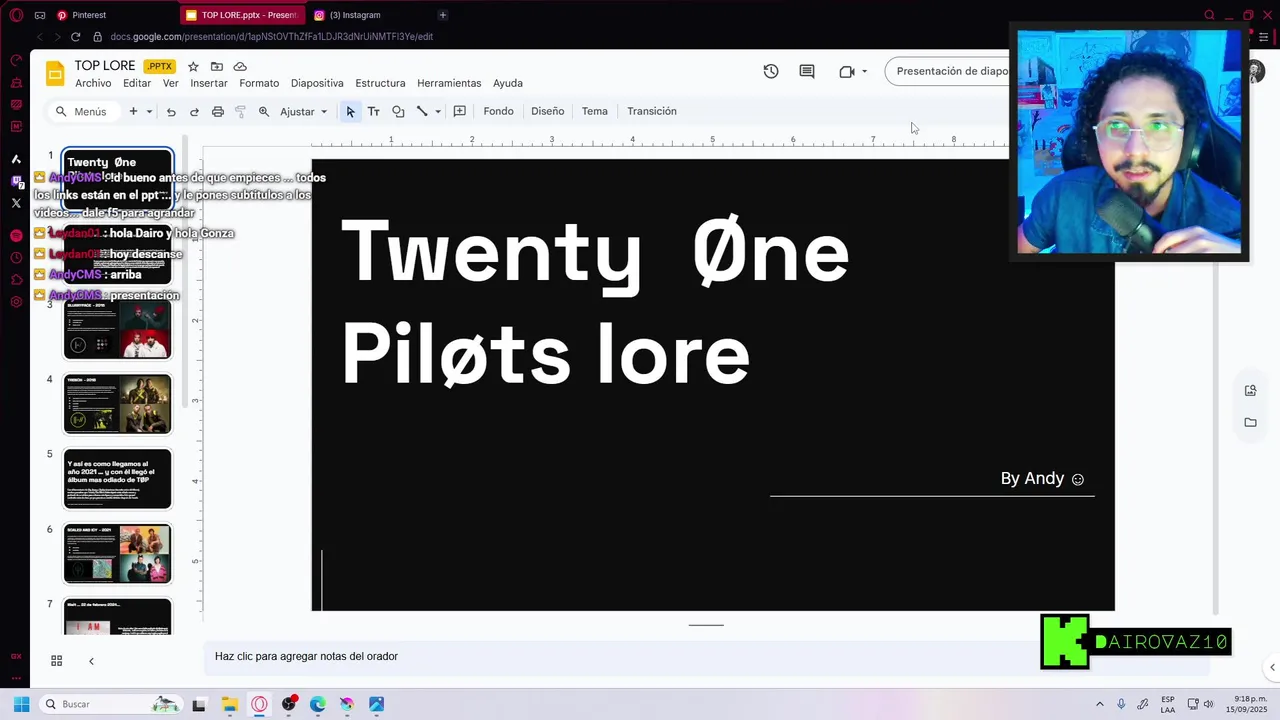Select slide 5 thumbnail

point(118,479)
